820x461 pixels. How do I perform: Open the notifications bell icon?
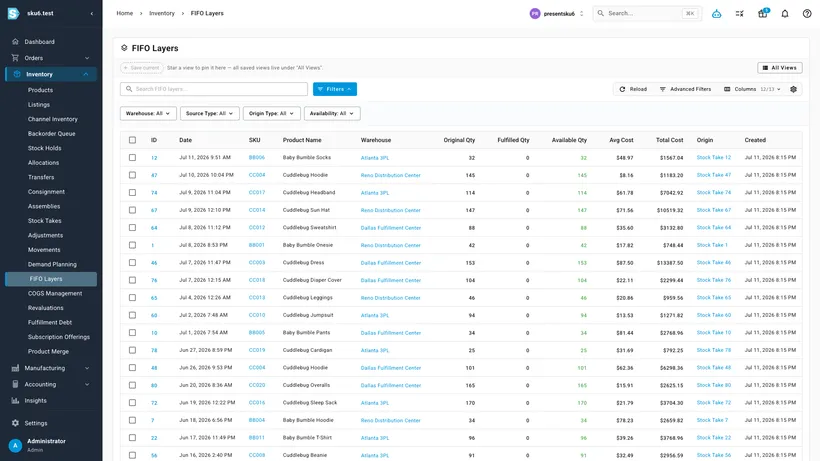(x=784, y=14)
